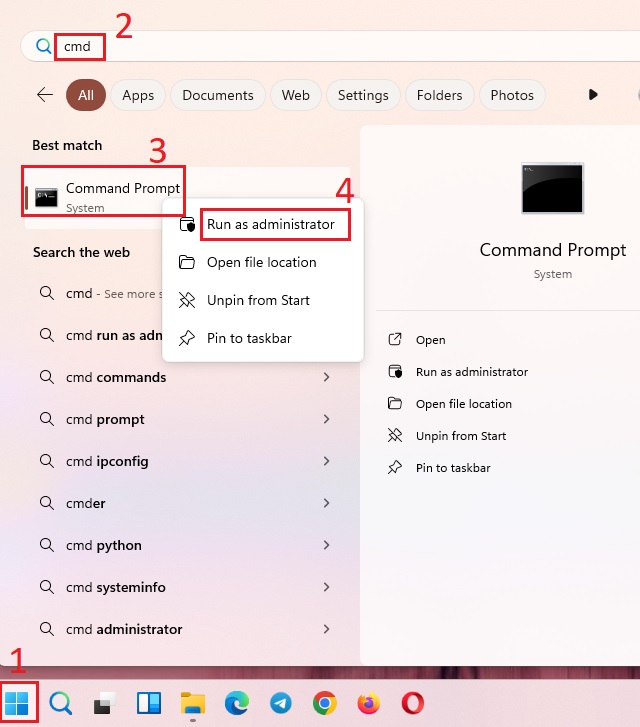Expand the 'cmd administrator' suggestion chevron
Screen dimensions: 640x727
[x=326, y=629]
